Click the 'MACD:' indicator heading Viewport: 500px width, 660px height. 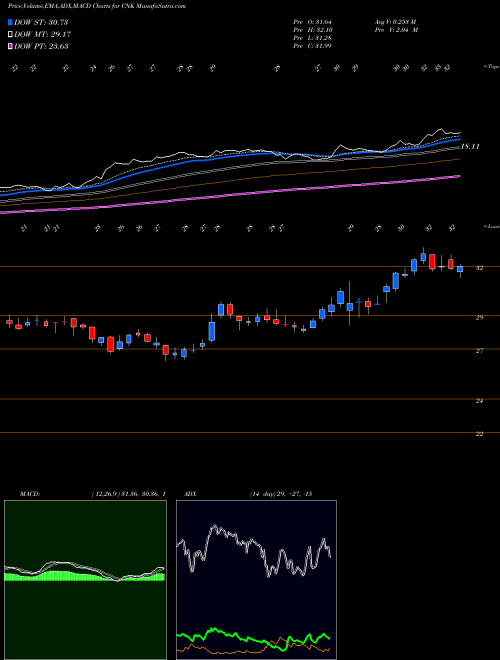point(30,494)
